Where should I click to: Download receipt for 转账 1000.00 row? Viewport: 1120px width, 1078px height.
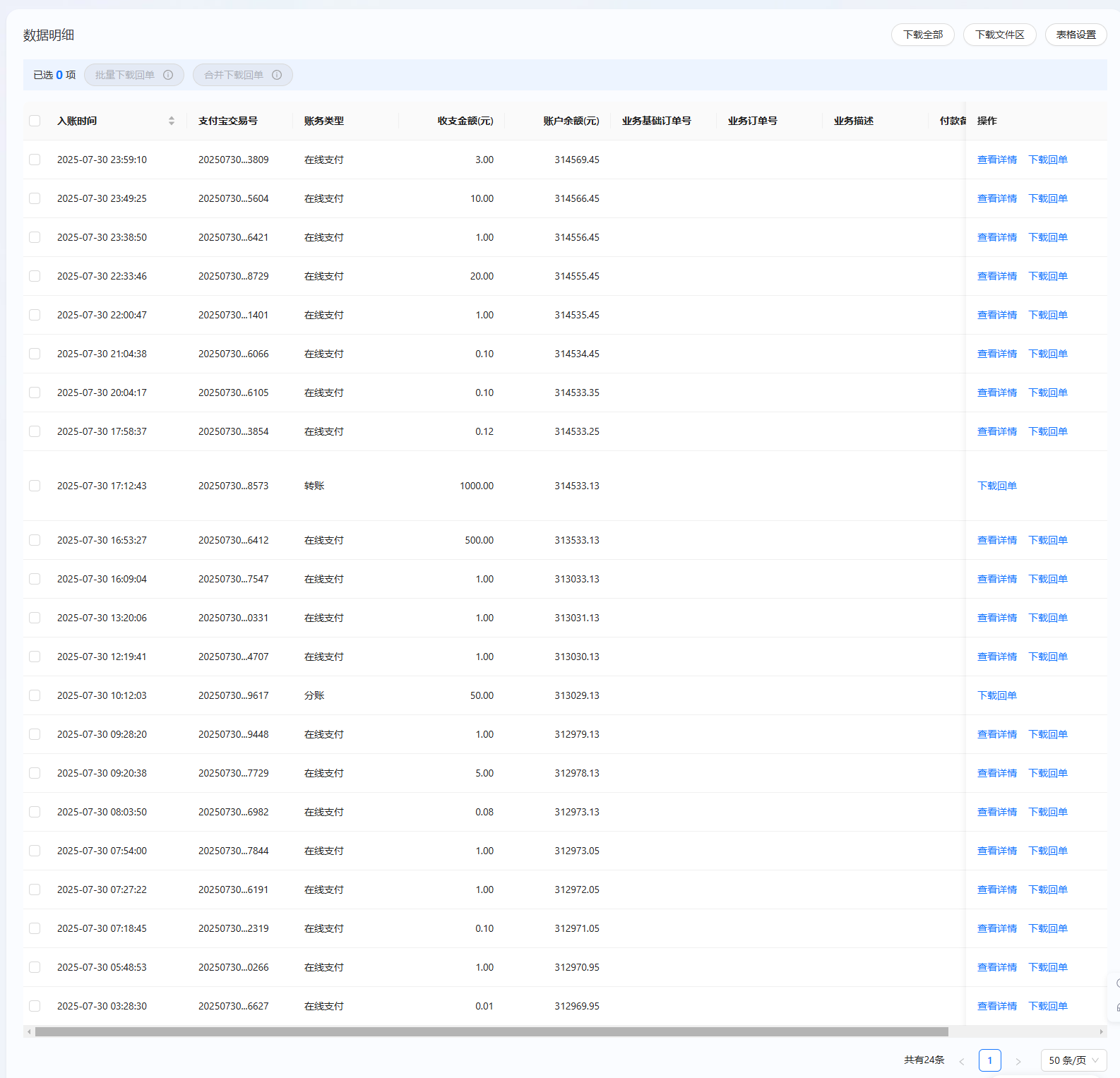click(x=997, y=486)
